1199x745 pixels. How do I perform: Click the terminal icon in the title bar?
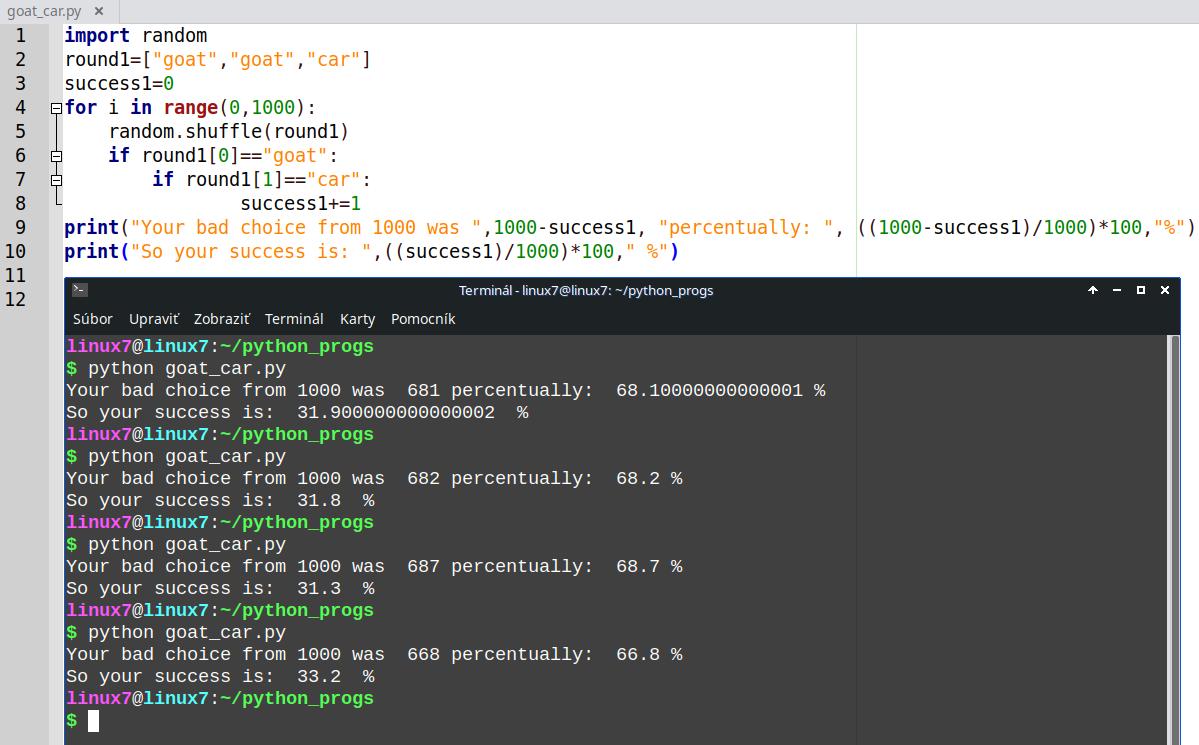click(80, 290)
